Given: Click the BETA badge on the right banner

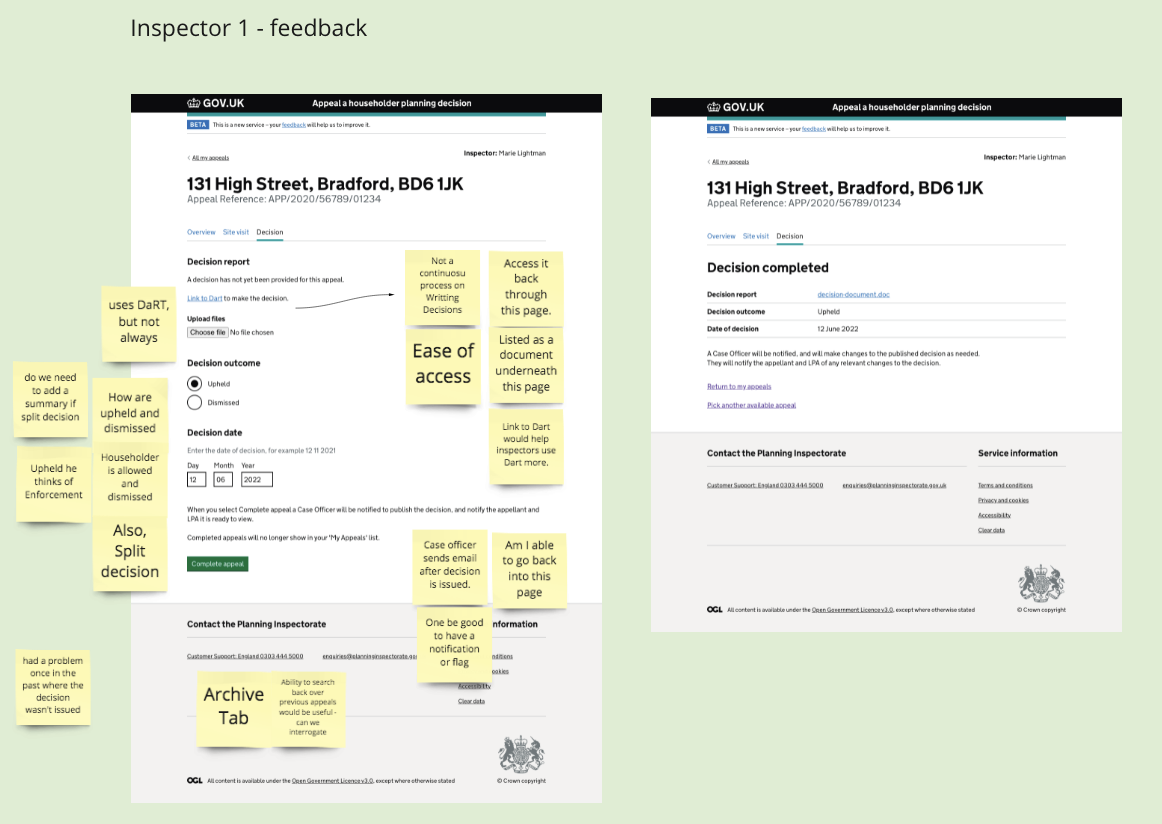Looking at the screenshot, I should 718,128.
